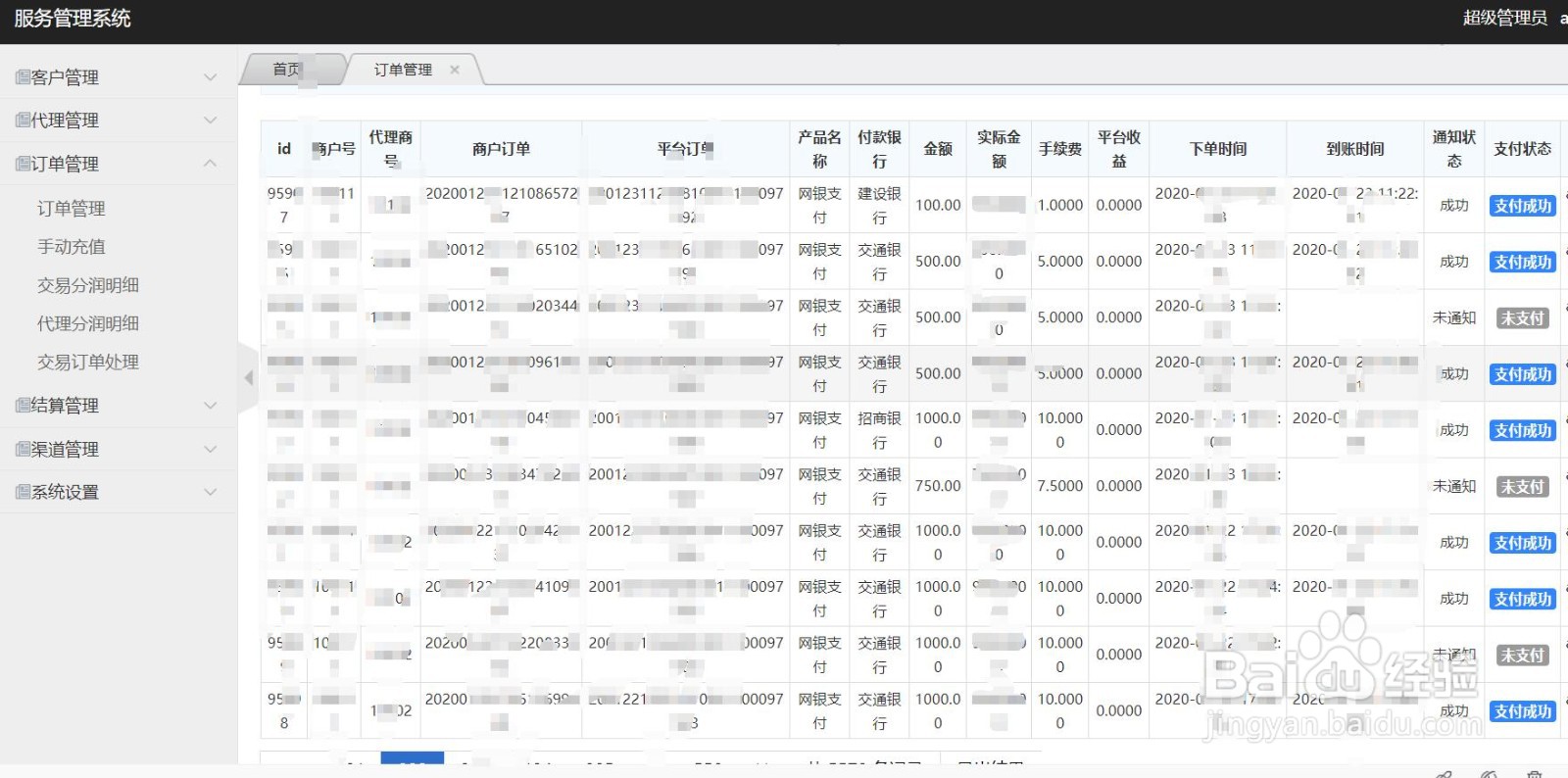Viewport: 1568px width, 778px height.
Task: Click 支付成功 button in the 100.00 row
Action: 1523,206
